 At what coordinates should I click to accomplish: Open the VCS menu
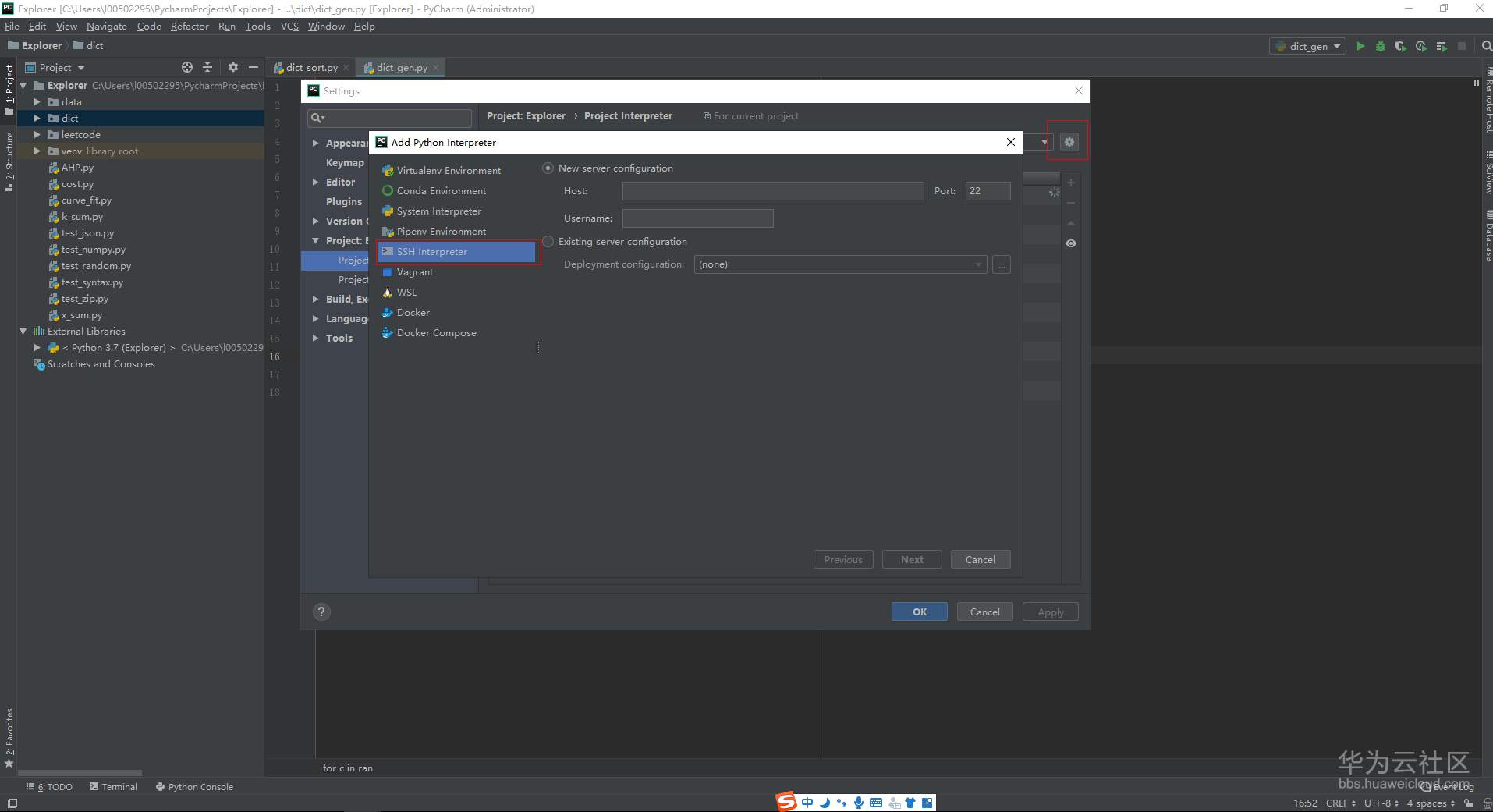tap(289, 27)
